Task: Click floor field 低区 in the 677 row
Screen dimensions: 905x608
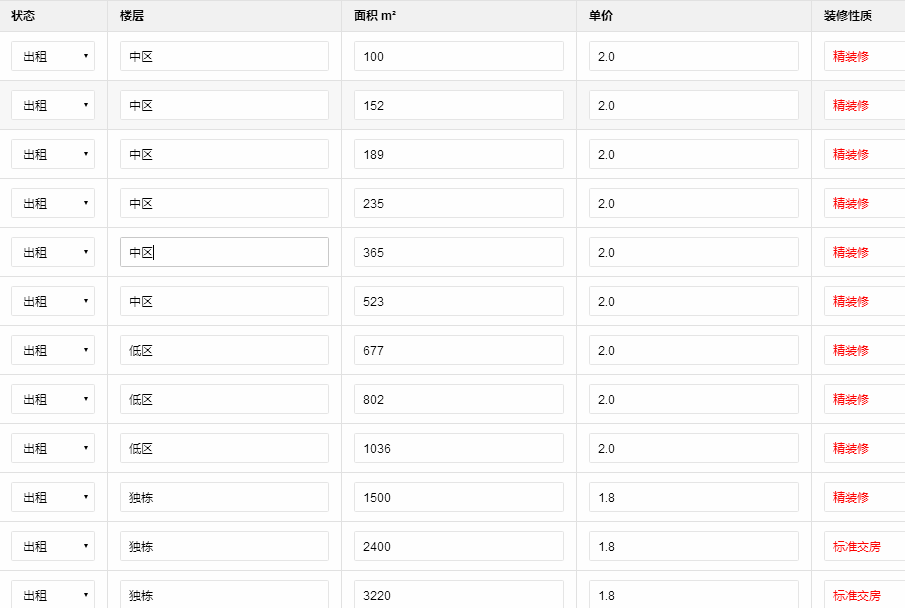Action: (x=224, y=350)
